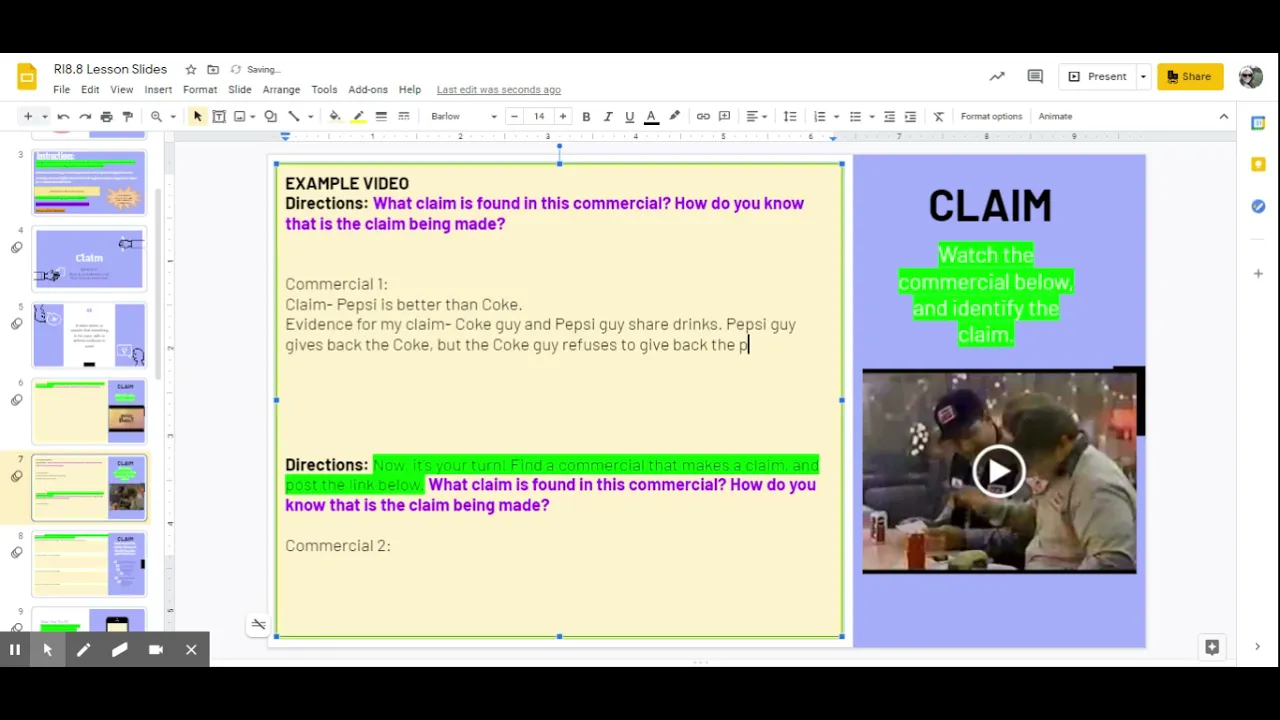Open the Present options dropdown arrow

tap(1143, 77)
